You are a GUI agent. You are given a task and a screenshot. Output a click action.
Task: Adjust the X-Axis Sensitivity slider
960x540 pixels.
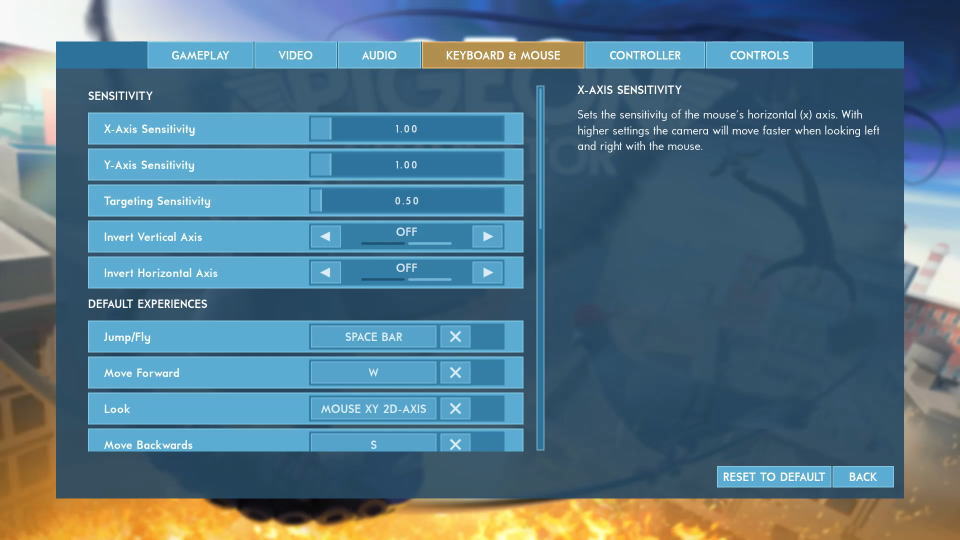click(x=406, y=129)
